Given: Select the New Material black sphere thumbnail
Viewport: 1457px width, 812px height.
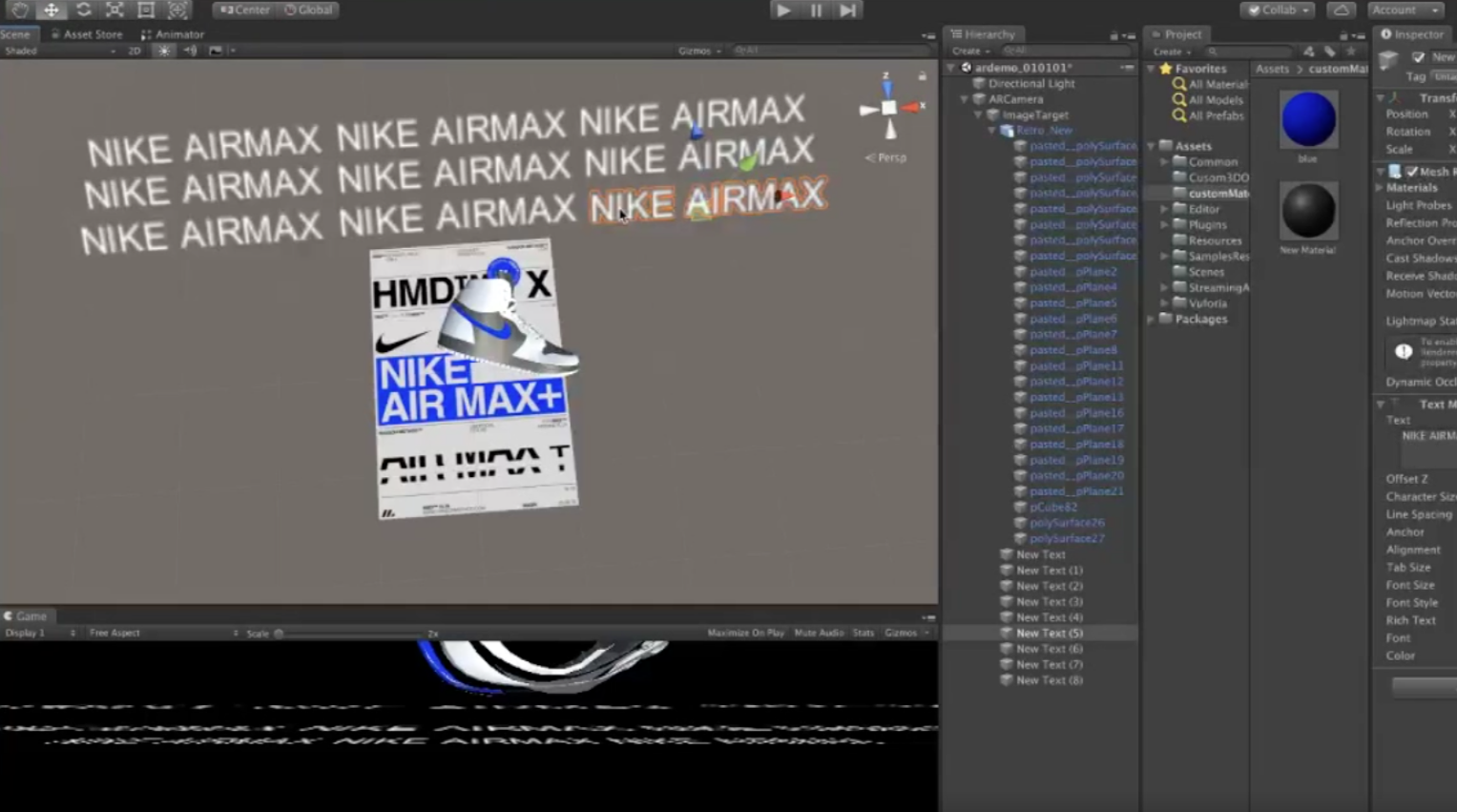Looking at the screenshot, I should 1308,211.
